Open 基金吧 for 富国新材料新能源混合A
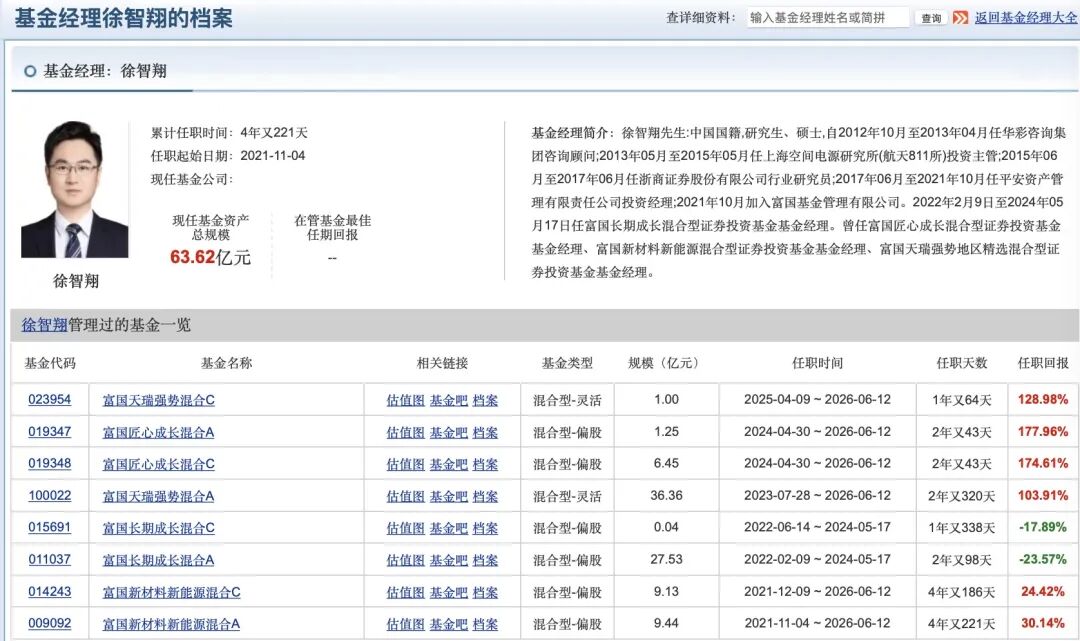Image resolution: width=1080 pixels, height=641 pixels. pyautogui.click(x=448, y=624)
